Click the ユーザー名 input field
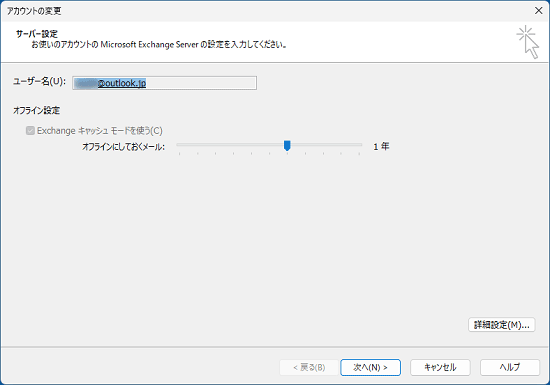Screen dimensions: 550x385 (x=165, y=83)
